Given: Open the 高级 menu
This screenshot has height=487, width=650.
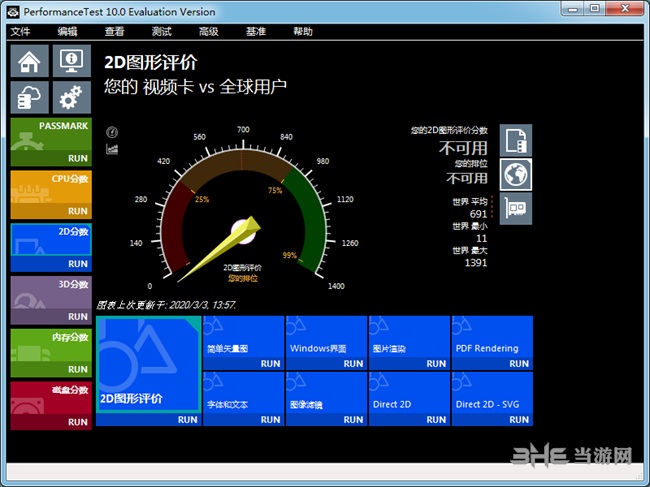Looking at the screenshot, I should [x=209, y=31].
